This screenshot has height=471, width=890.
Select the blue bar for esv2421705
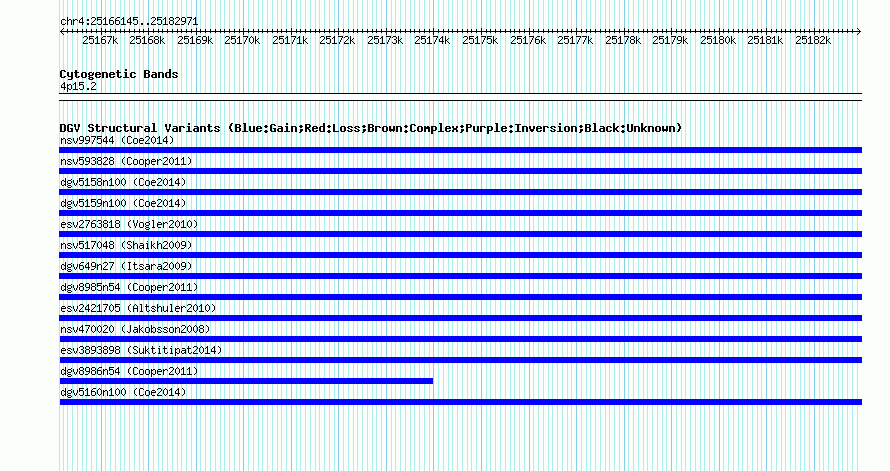tap(461, 318)
